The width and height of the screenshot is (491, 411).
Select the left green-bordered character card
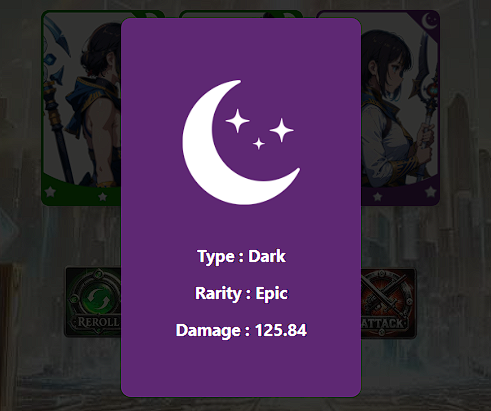81,108
